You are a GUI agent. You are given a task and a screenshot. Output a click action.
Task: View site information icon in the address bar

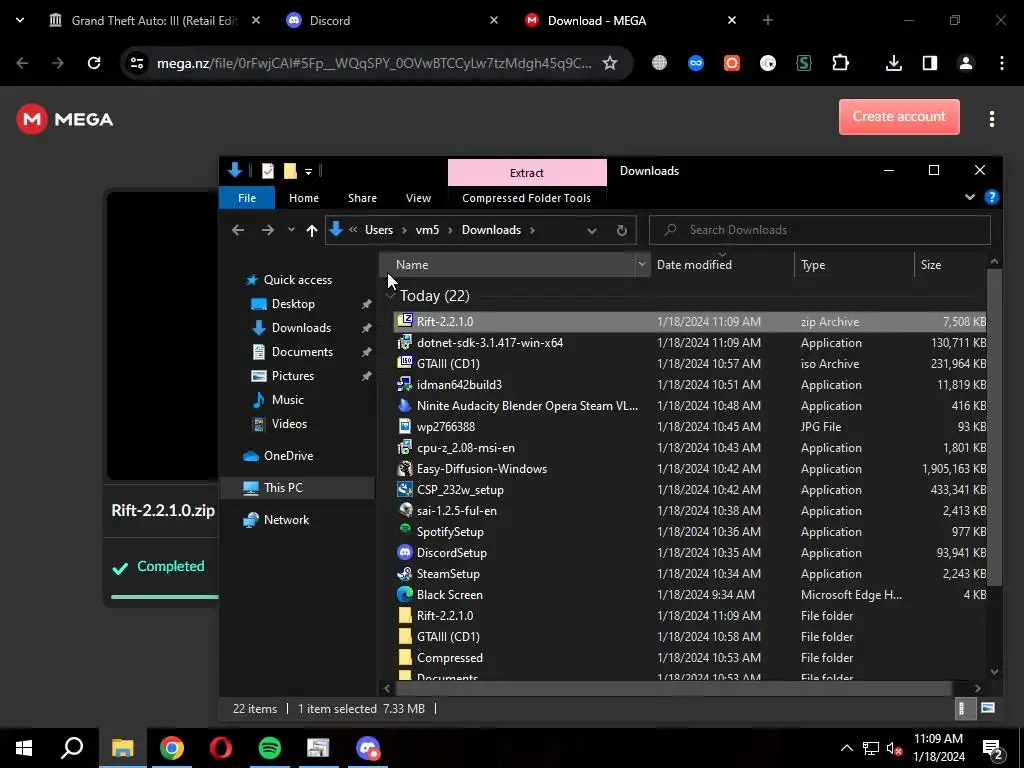(x=137, y=63)
